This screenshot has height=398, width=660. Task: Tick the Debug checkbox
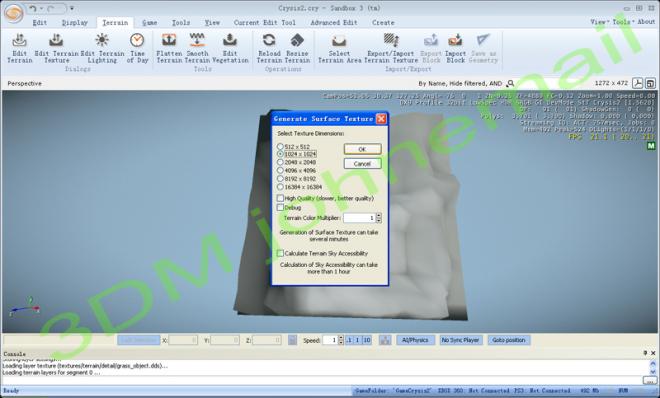coord(280,207)
